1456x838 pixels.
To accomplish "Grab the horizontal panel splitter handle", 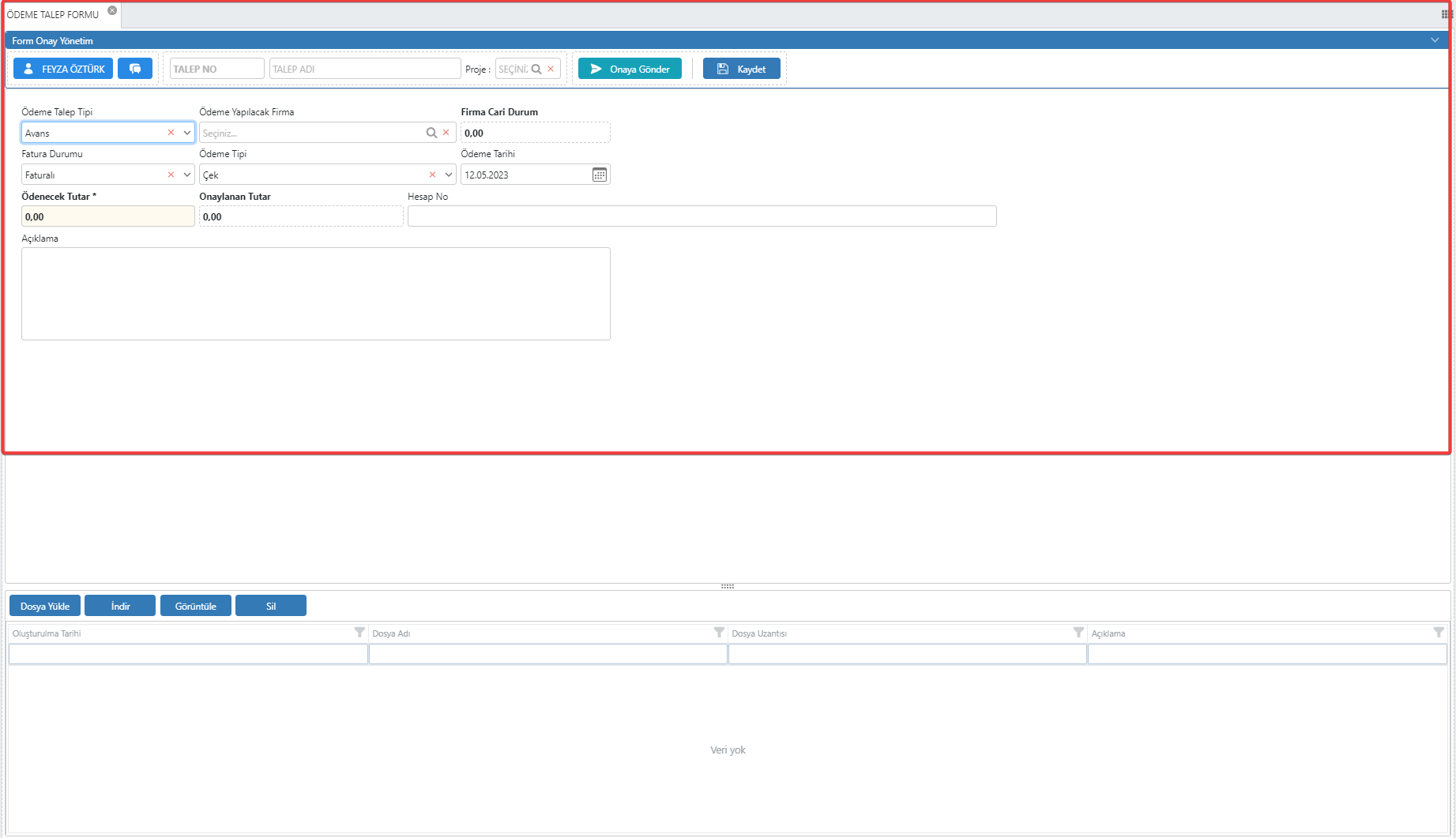I will 728,586.
